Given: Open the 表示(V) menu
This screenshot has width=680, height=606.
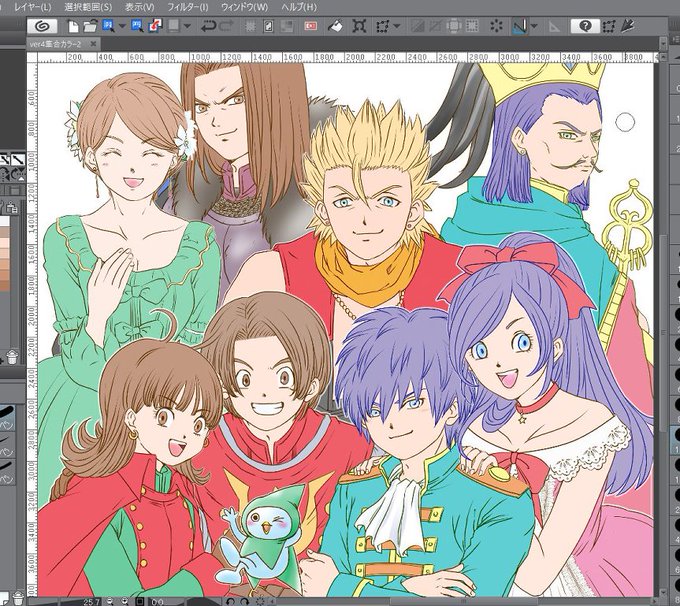Looking at the screenshot, I should (140, 7).
